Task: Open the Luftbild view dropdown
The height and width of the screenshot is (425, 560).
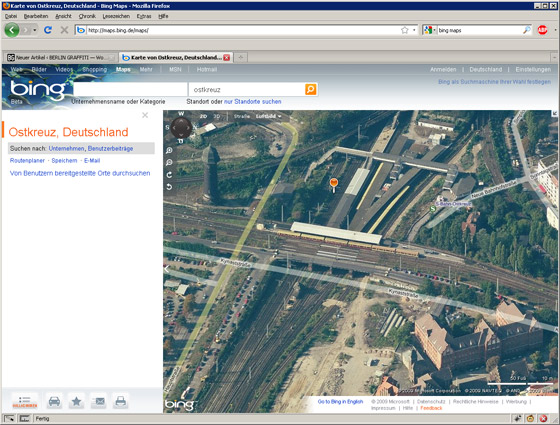Action: pyautogui.click(x=268, y=116)
